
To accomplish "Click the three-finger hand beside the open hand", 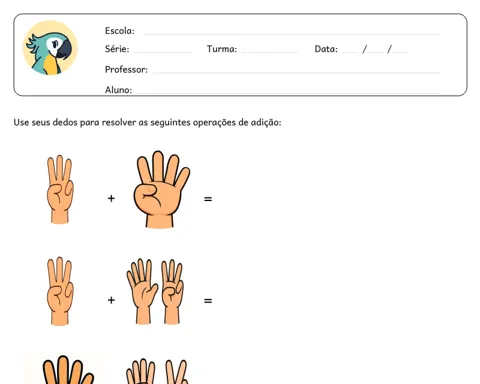I will (172, 292).
